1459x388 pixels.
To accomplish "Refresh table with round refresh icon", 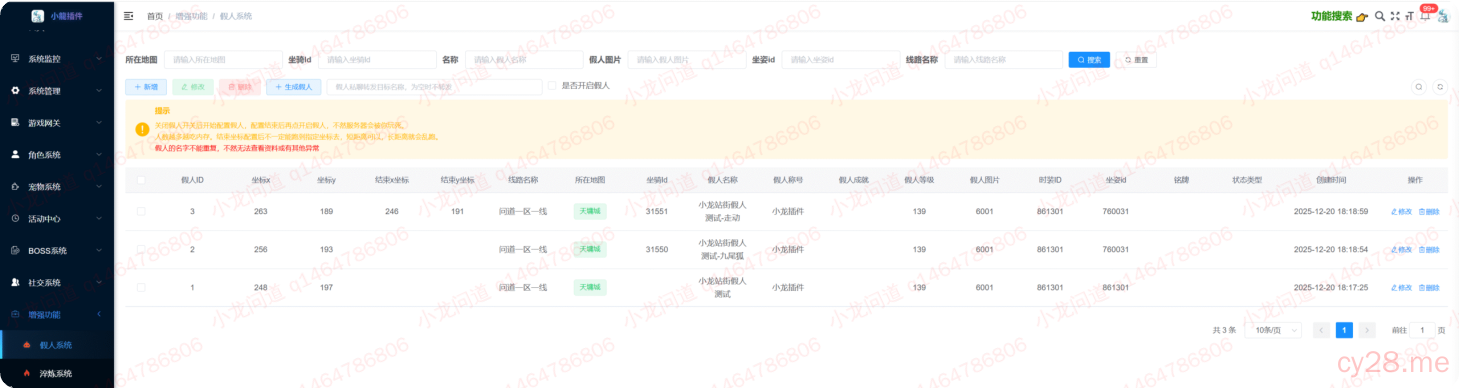I will coord(1440,87).
